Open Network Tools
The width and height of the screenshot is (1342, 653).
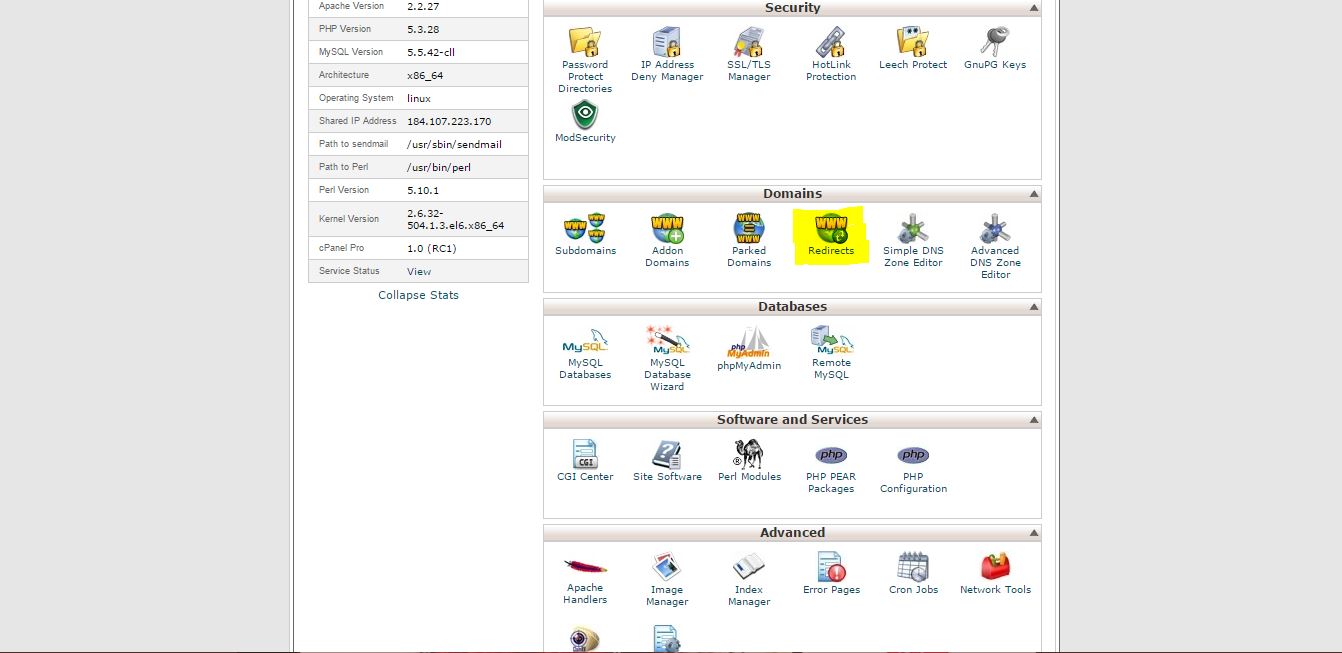pyautogui.click(x=995, y=573)
